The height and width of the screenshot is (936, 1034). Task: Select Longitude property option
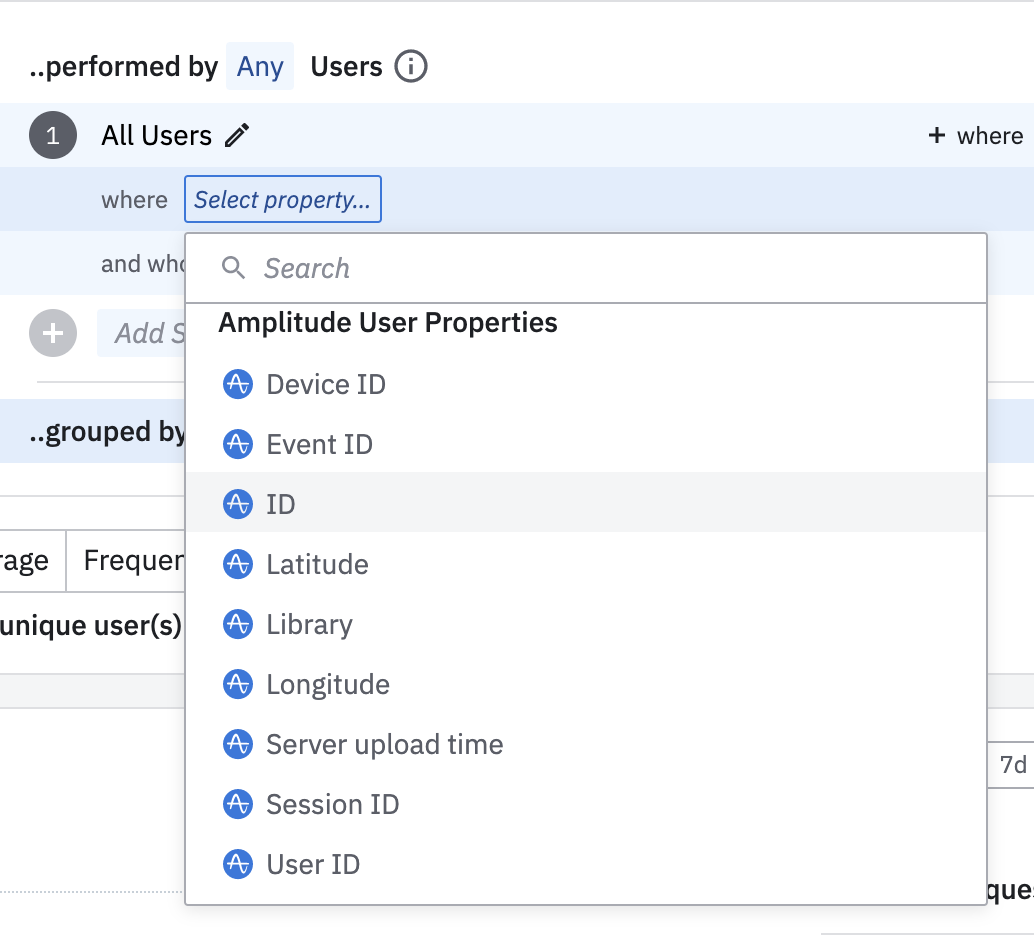pos(327,684)
